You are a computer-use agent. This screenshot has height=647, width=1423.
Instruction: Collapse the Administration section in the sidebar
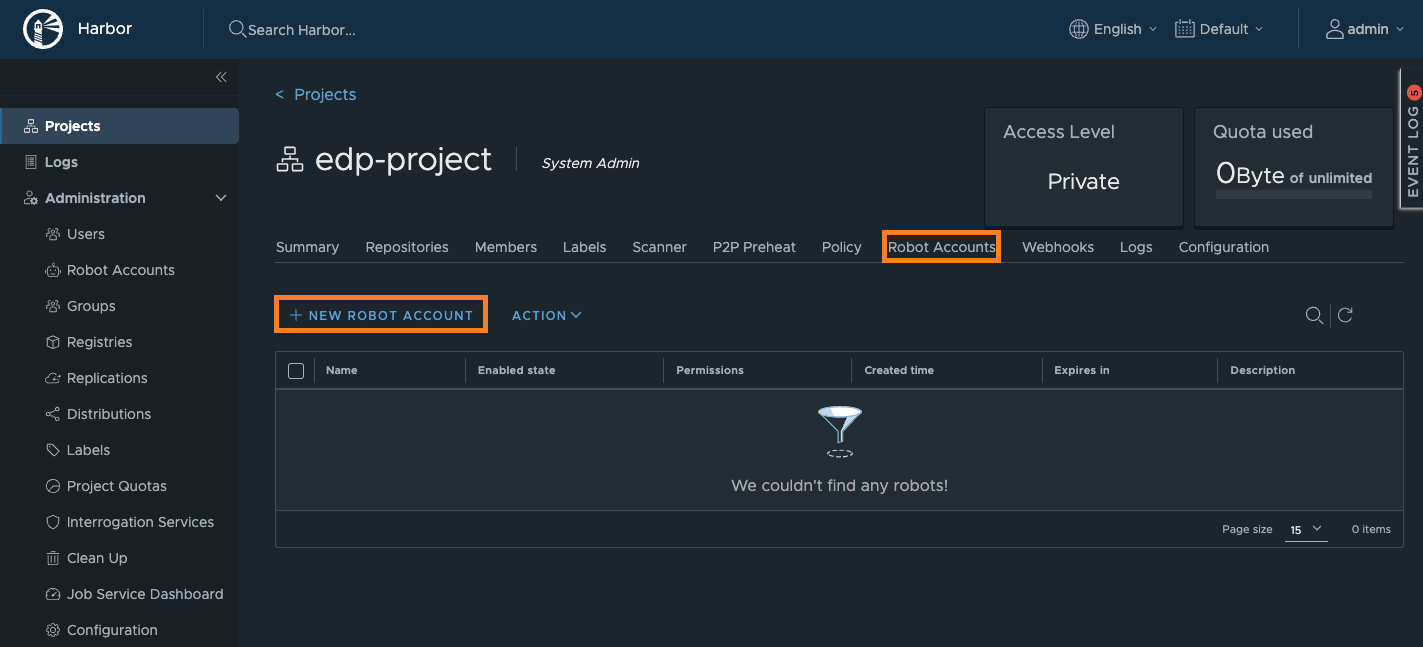coord(221,198)
